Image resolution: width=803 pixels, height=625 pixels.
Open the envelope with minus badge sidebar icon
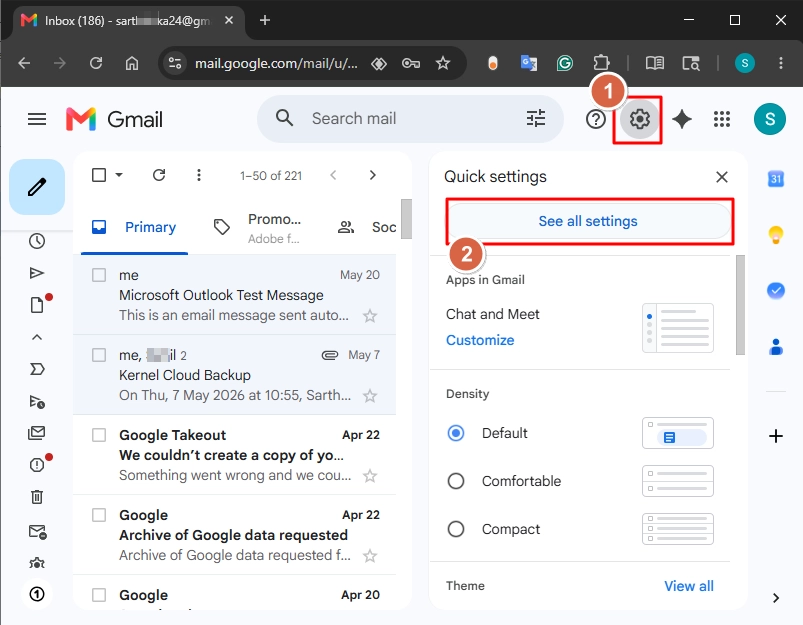coord(37,532)
